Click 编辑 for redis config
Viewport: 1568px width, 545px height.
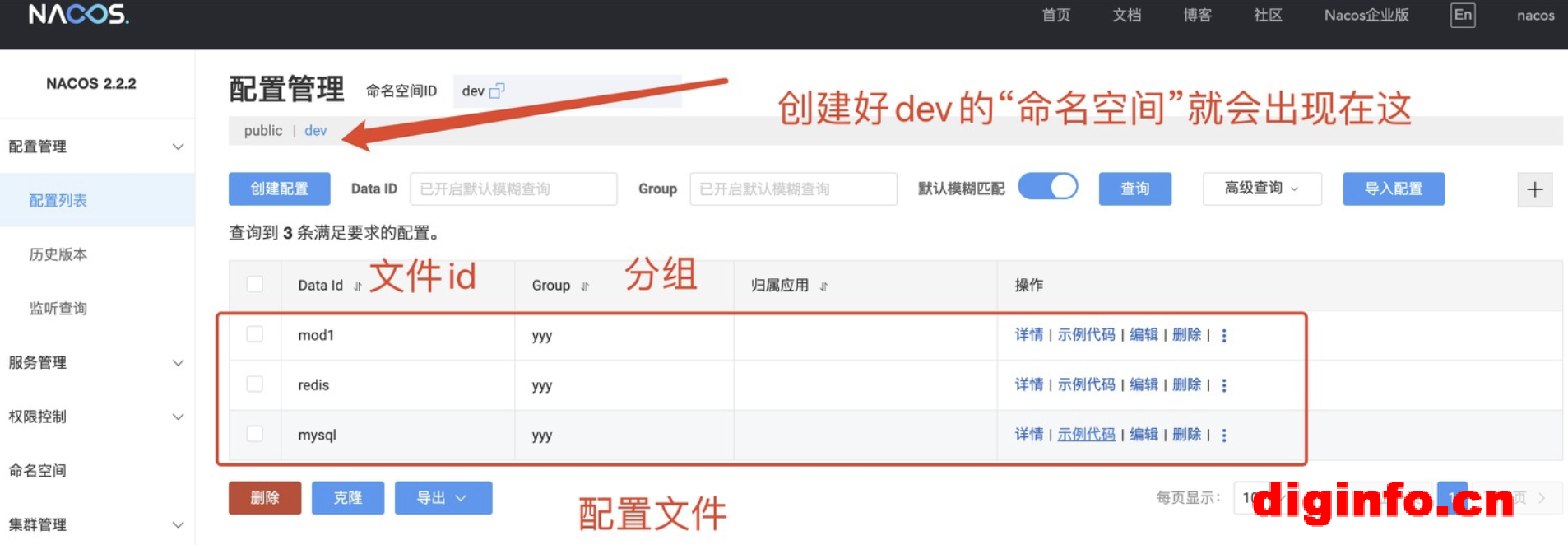click(x=1144, y=384)
